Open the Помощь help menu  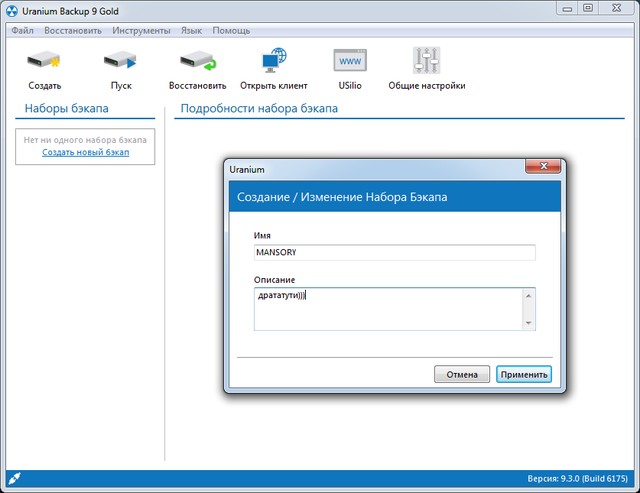click(231, 31)
